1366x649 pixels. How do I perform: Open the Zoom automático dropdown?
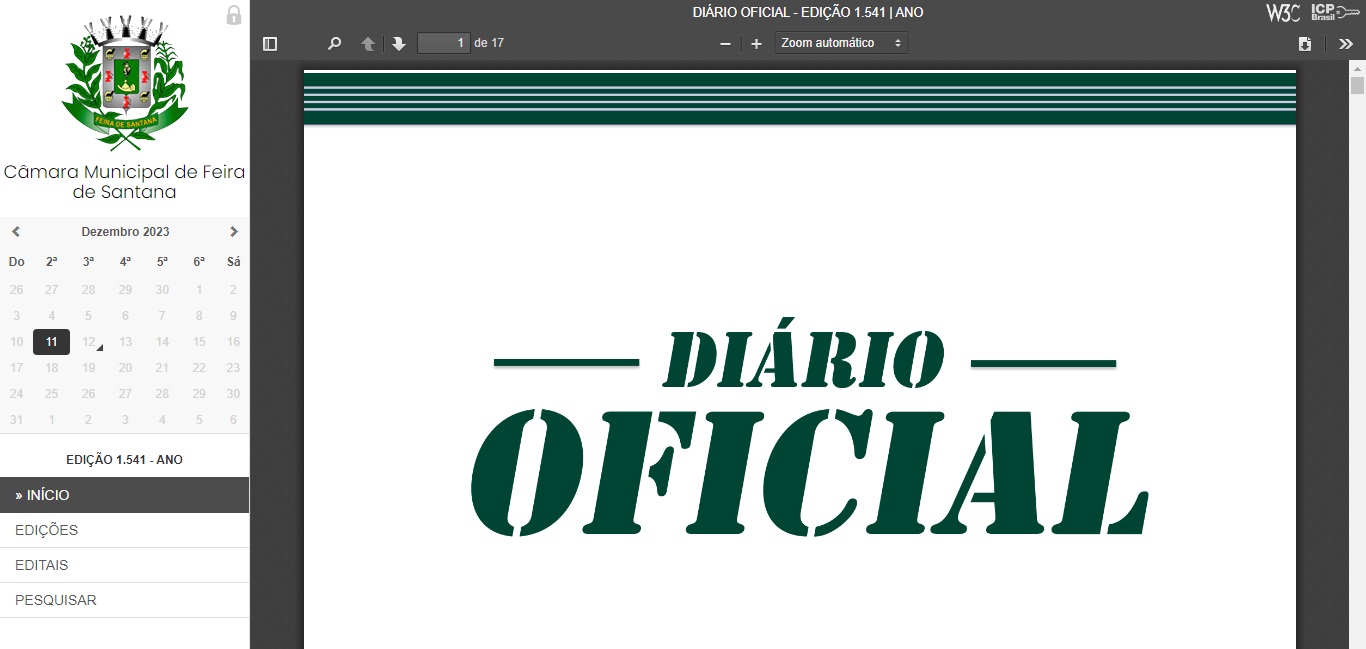(x=841, y=43)
